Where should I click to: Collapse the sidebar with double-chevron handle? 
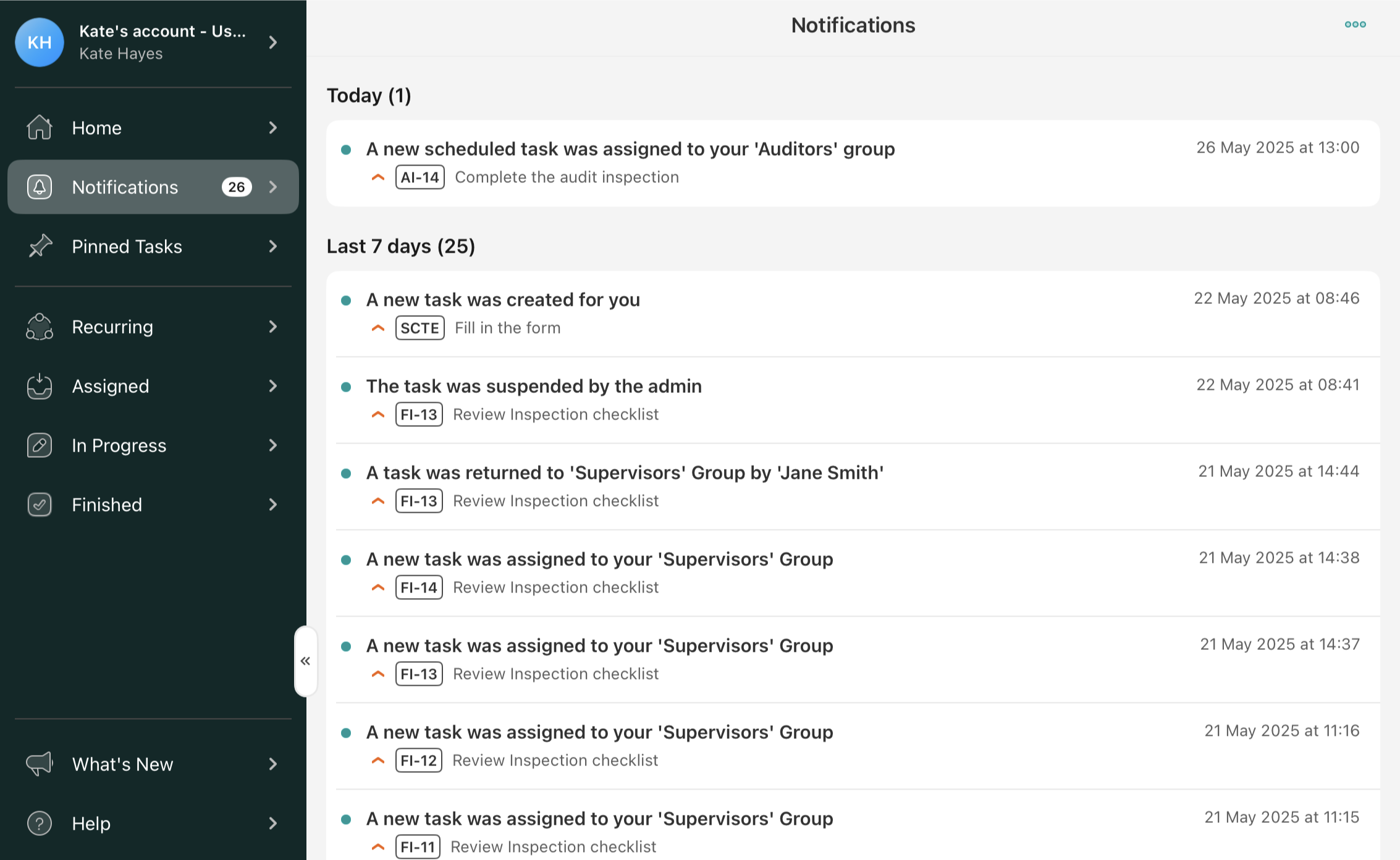click(x=305, y=661)
